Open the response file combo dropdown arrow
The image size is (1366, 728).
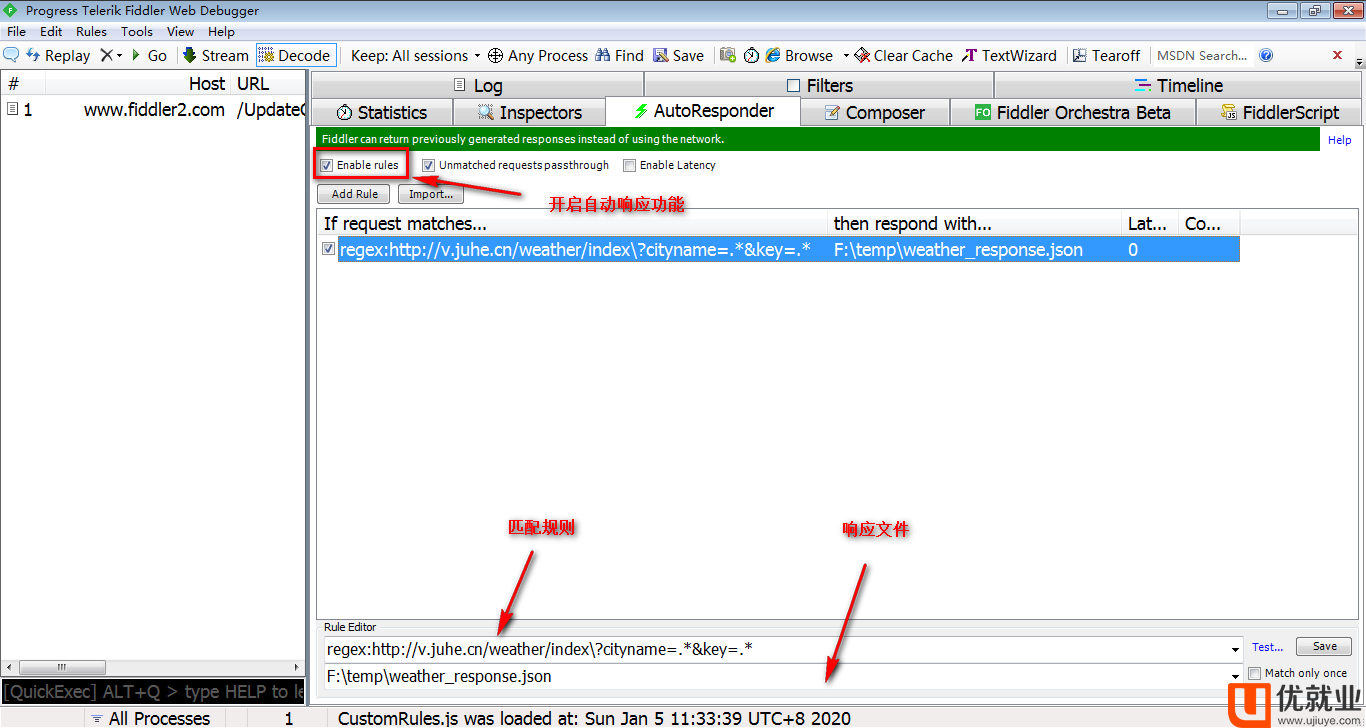1235,677
